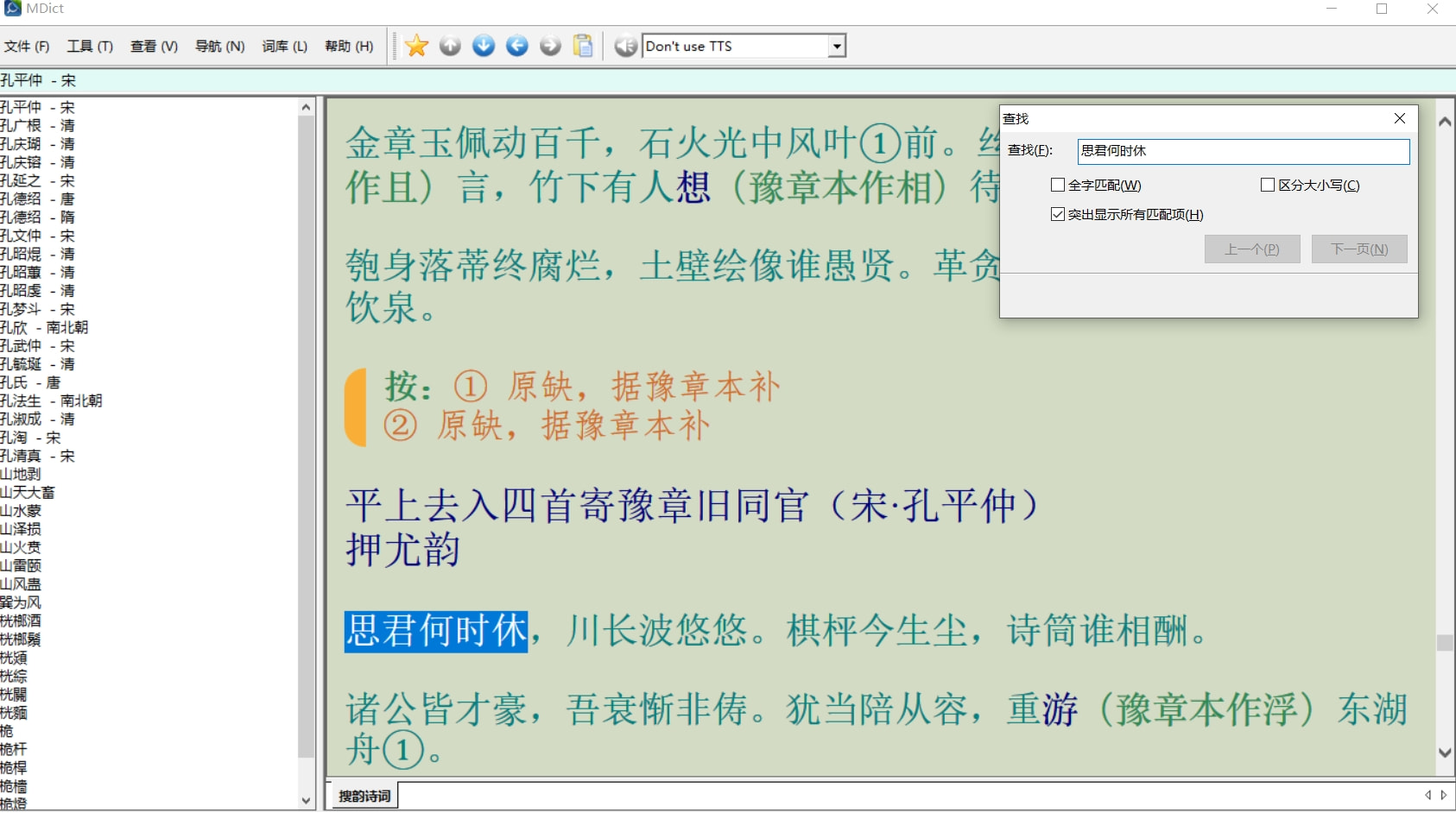Click the gray up arrow toolbar icon
Image resolution: width=1456 pixels, height=813 pixels.
pyautogui.click(x=450, y=46)
